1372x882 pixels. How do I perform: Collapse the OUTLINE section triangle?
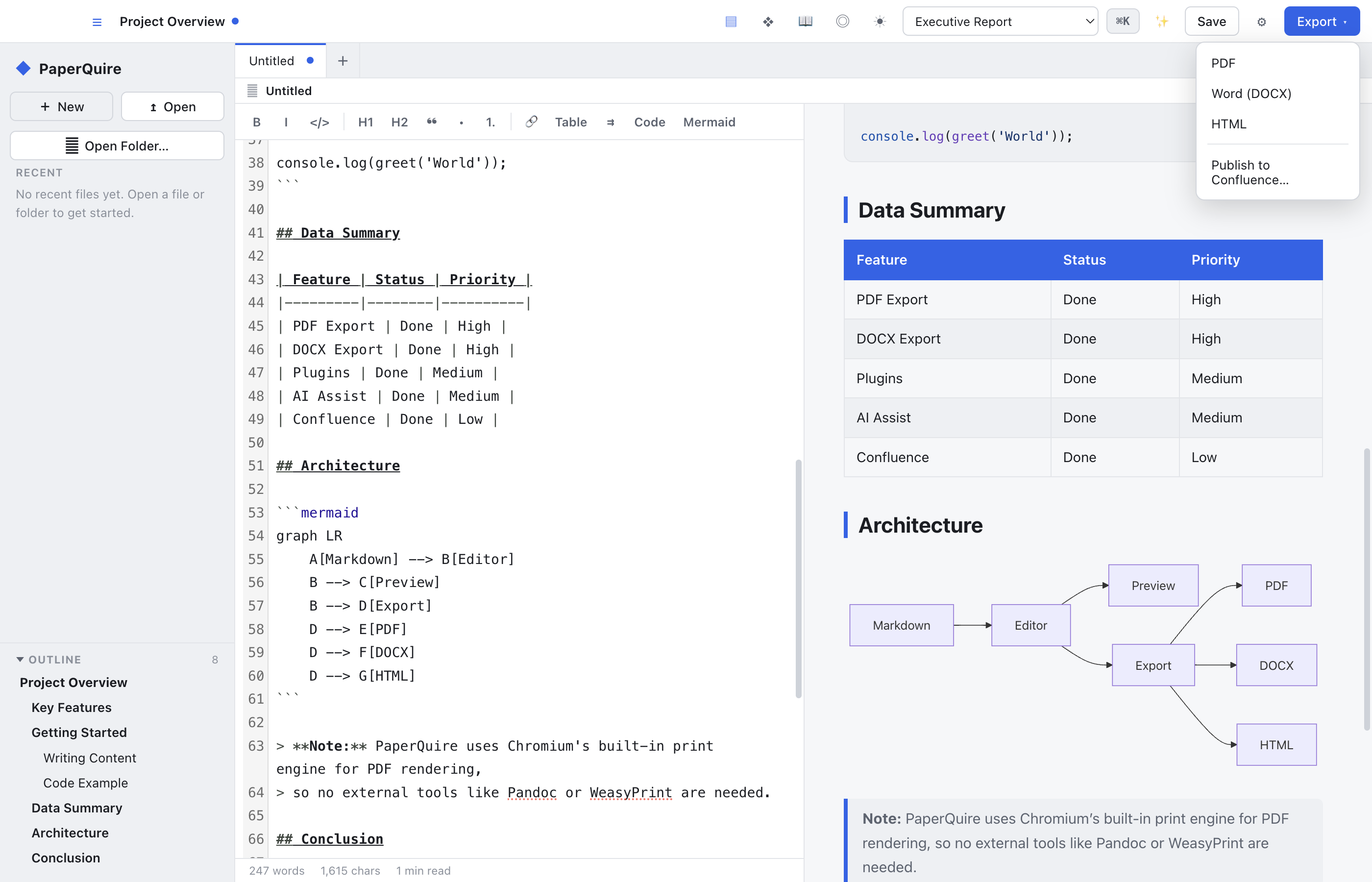point(20,659)
